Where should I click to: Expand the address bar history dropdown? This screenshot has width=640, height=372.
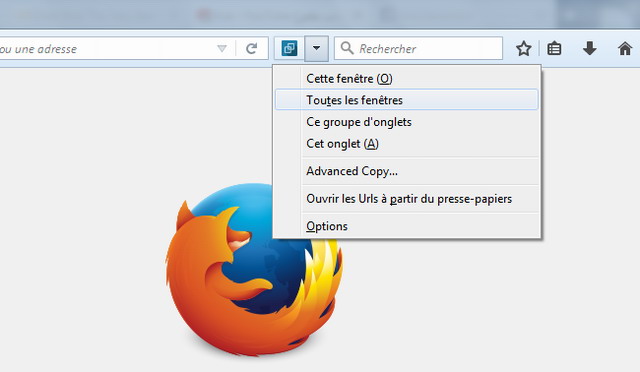point(222,49)
